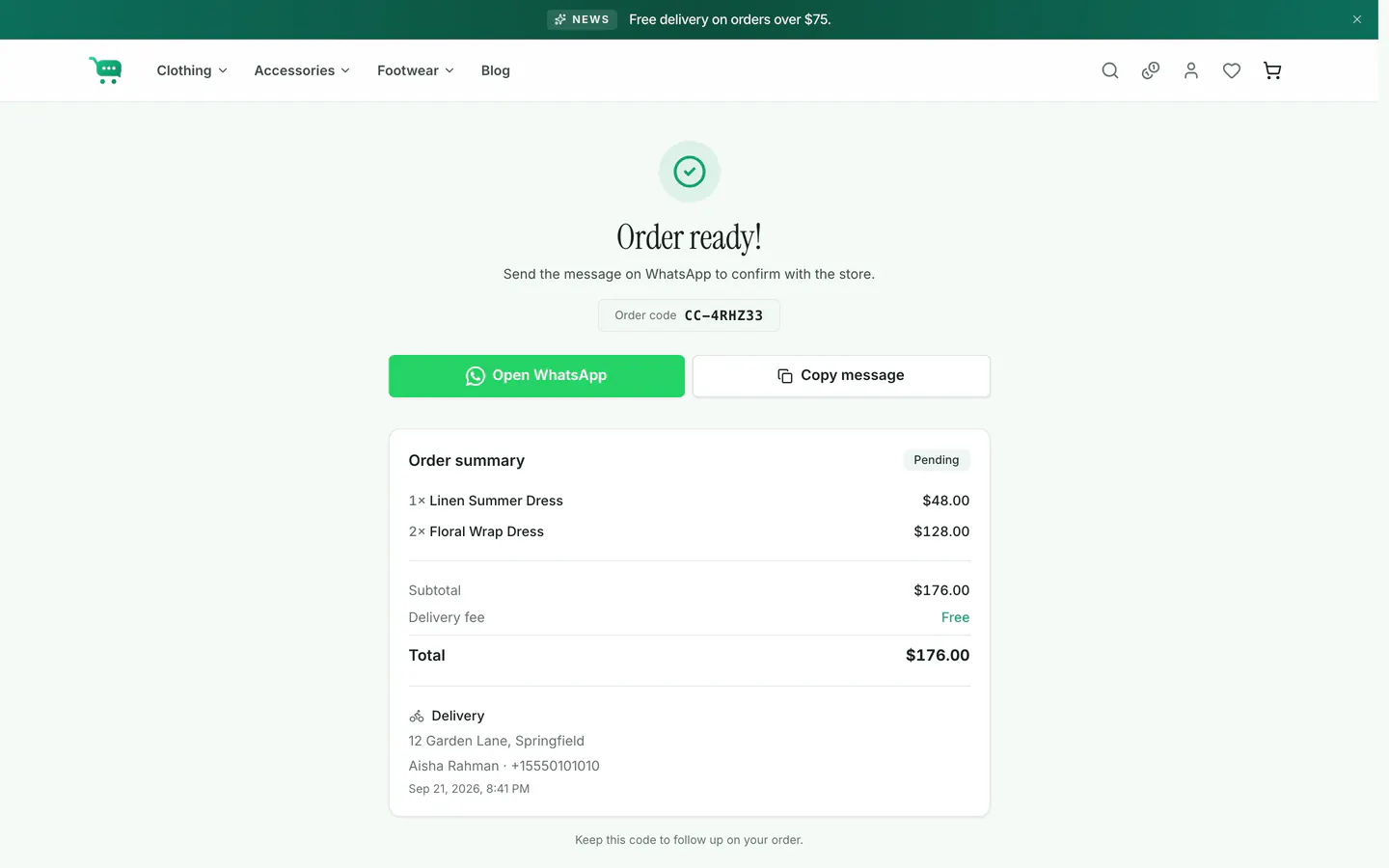The image size is (1389, 868).
Task: Click the Pending status badge
Action: (937, 460)
